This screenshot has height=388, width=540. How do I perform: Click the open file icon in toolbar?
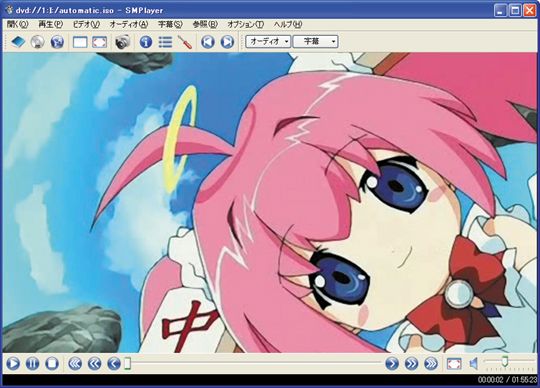tap(18, 42)
